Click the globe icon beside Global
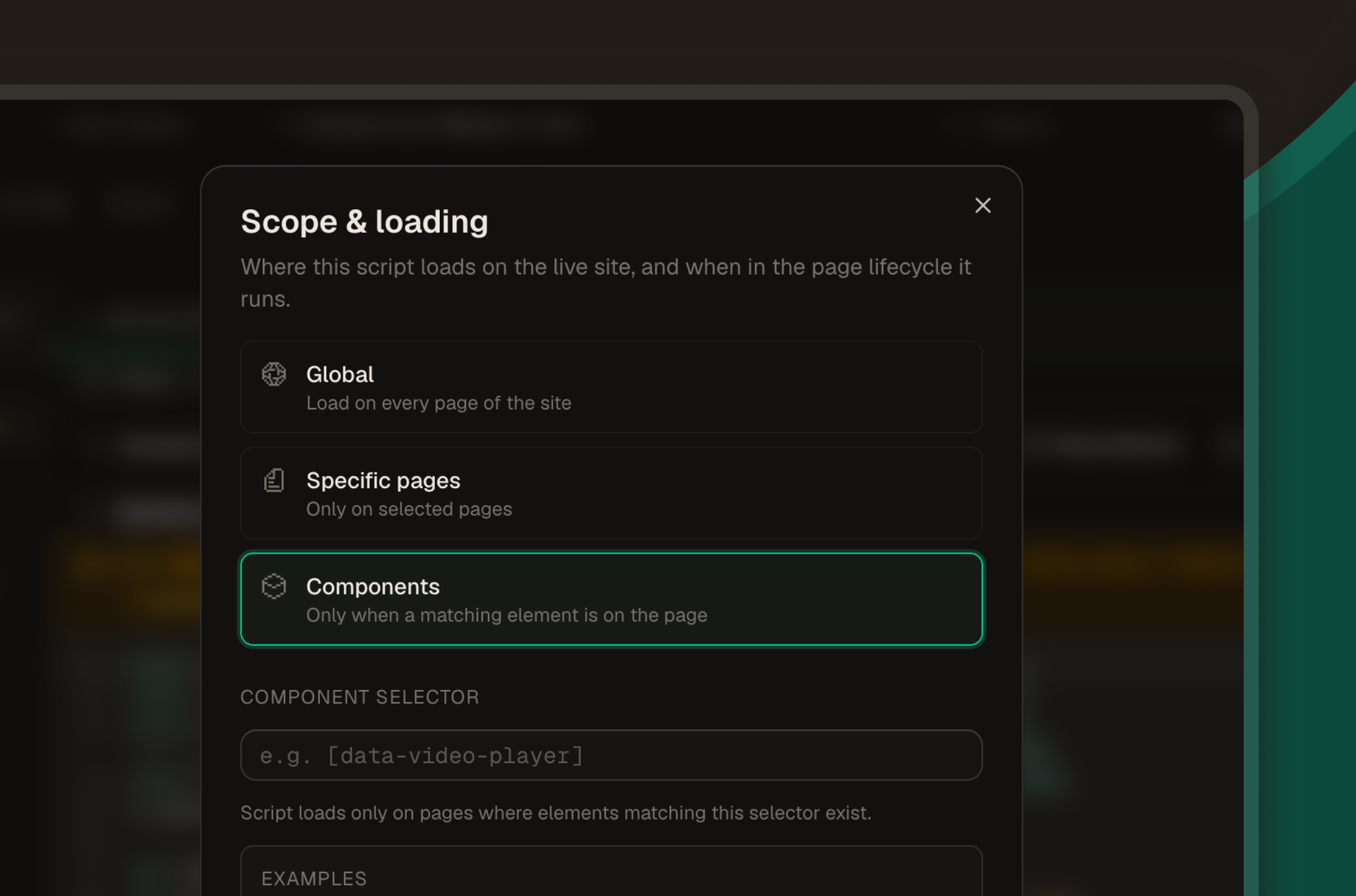 274,374
